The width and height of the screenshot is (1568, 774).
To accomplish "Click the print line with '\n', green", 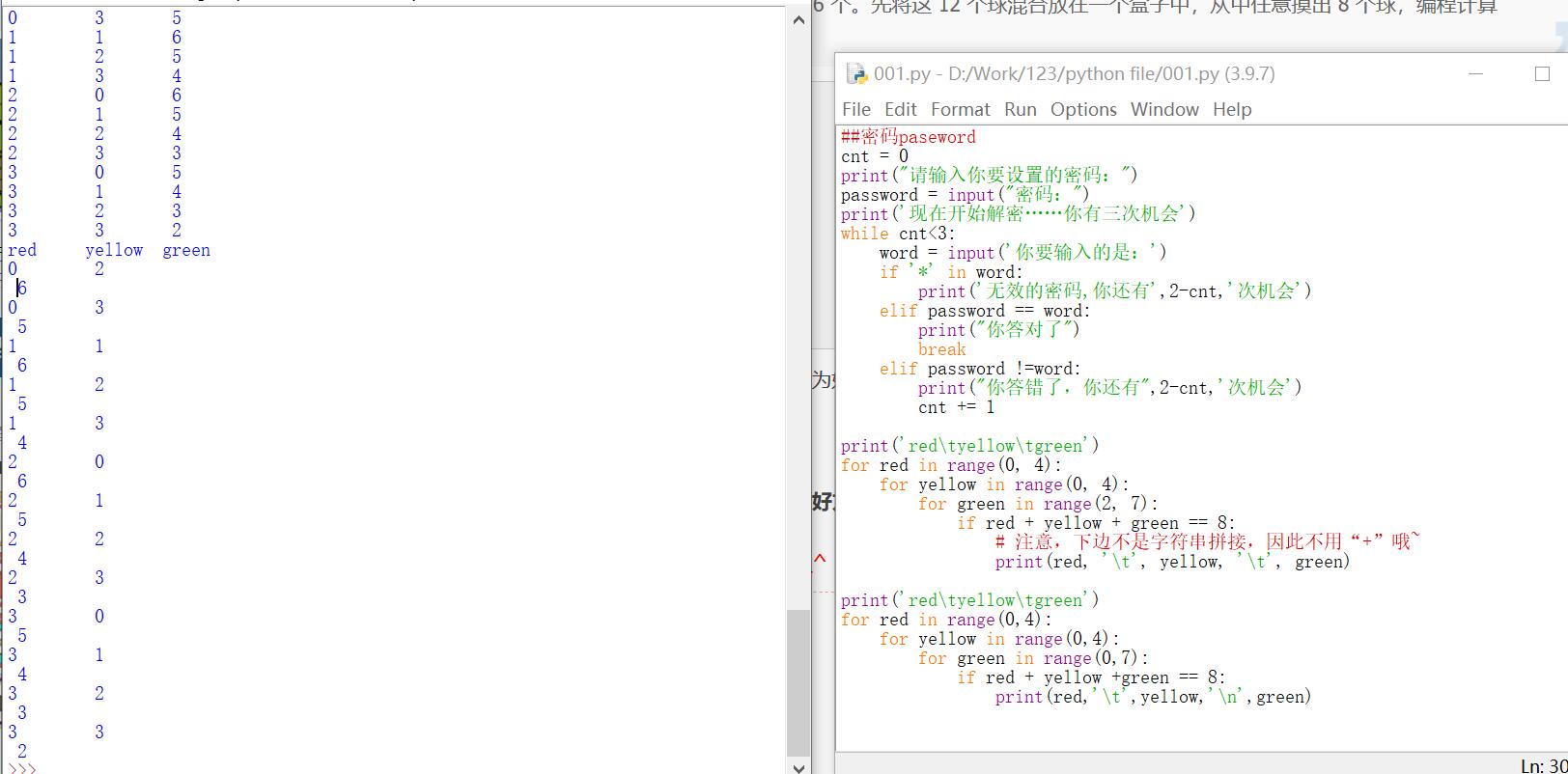I will point(1153,697).
